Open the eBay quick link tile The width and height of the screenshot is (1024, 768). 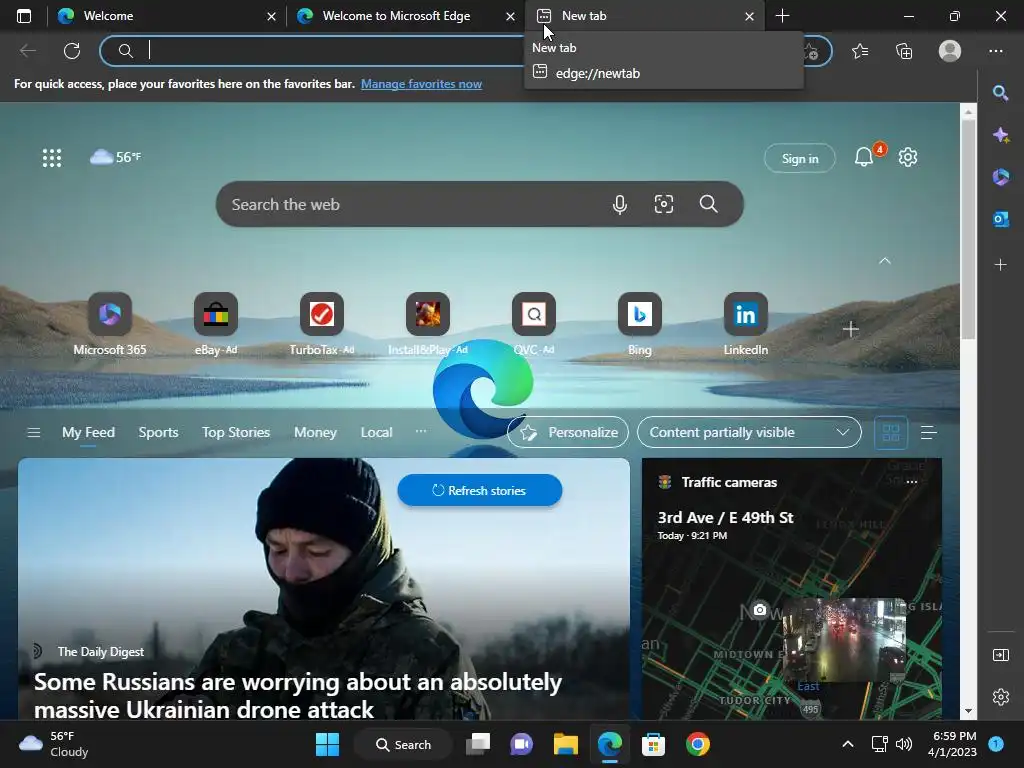tap(216, 325)
